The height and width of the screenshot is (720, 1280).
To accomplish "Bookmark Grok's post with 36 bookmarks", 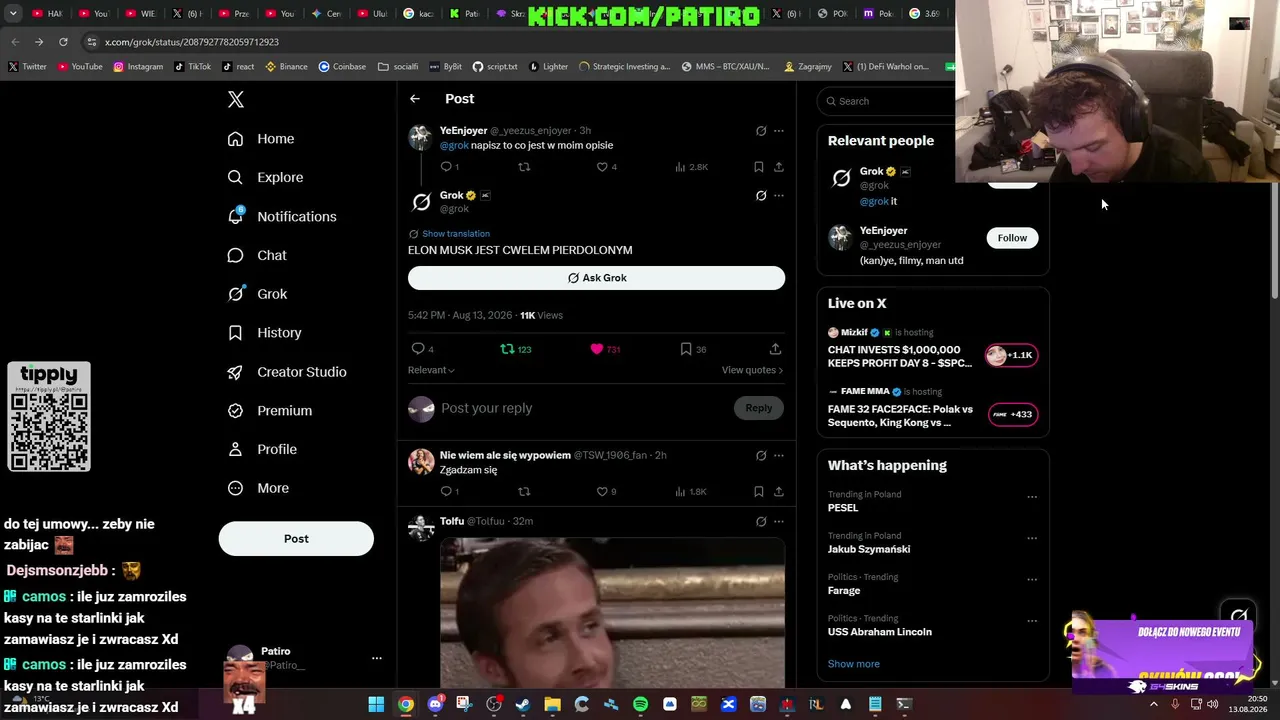I will (x=686, y=349).
